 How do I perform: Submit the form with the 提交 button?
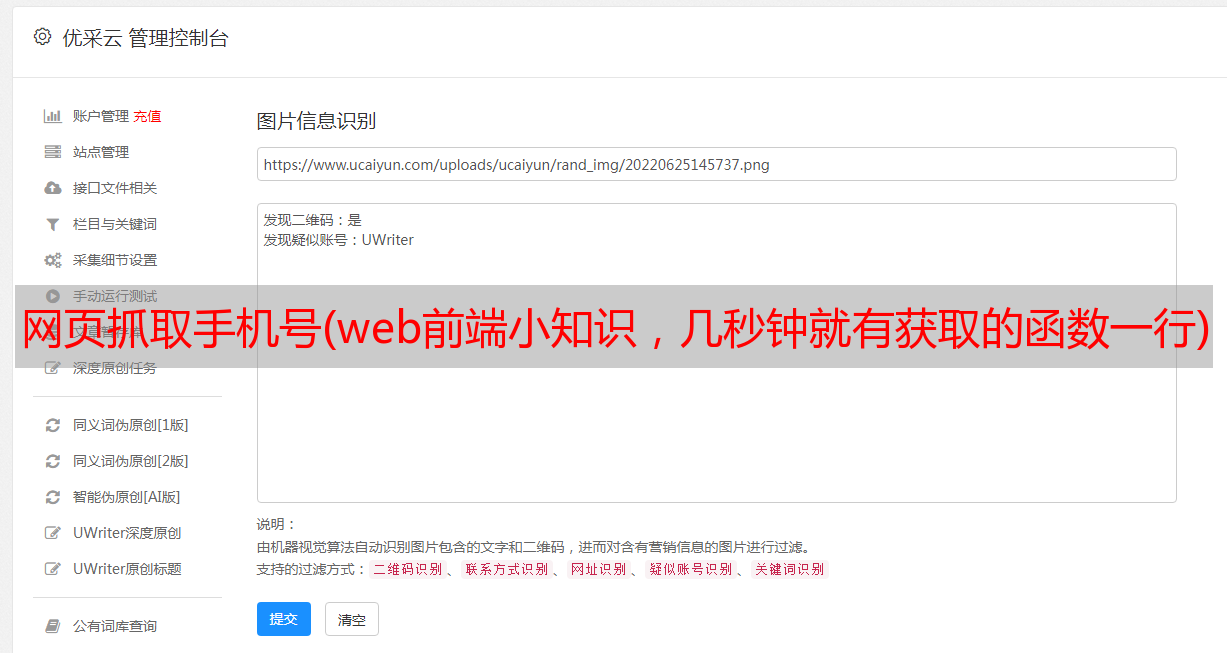284,619
